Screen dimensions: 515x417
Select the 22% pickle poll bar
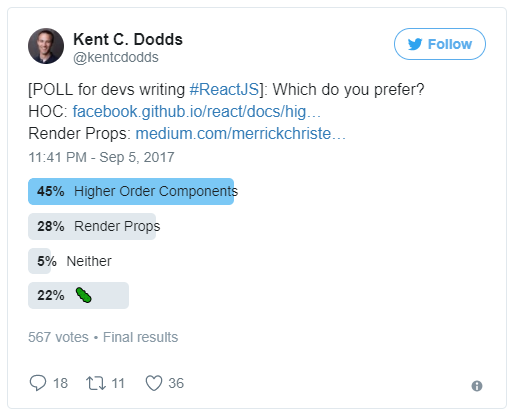(x=78, y=295)
